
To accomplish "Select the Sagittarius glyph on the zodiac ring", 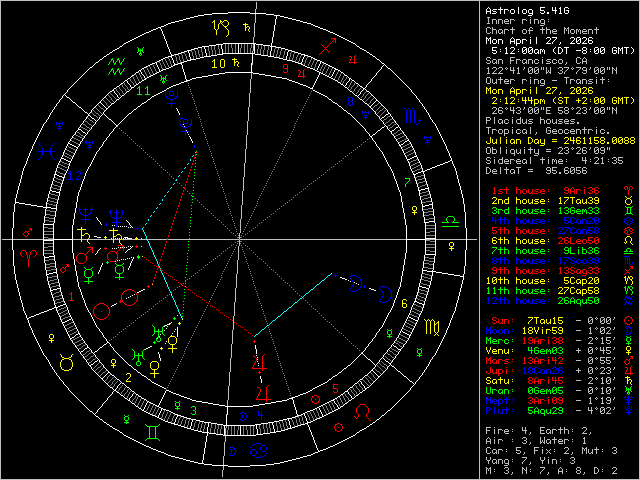I will [x=327, y=46].
